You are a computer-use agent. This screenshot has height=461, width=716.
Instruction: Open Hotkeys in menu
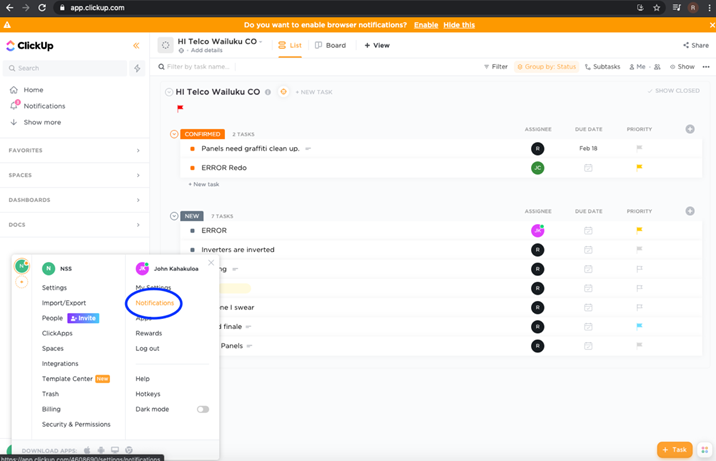(147, 394)
